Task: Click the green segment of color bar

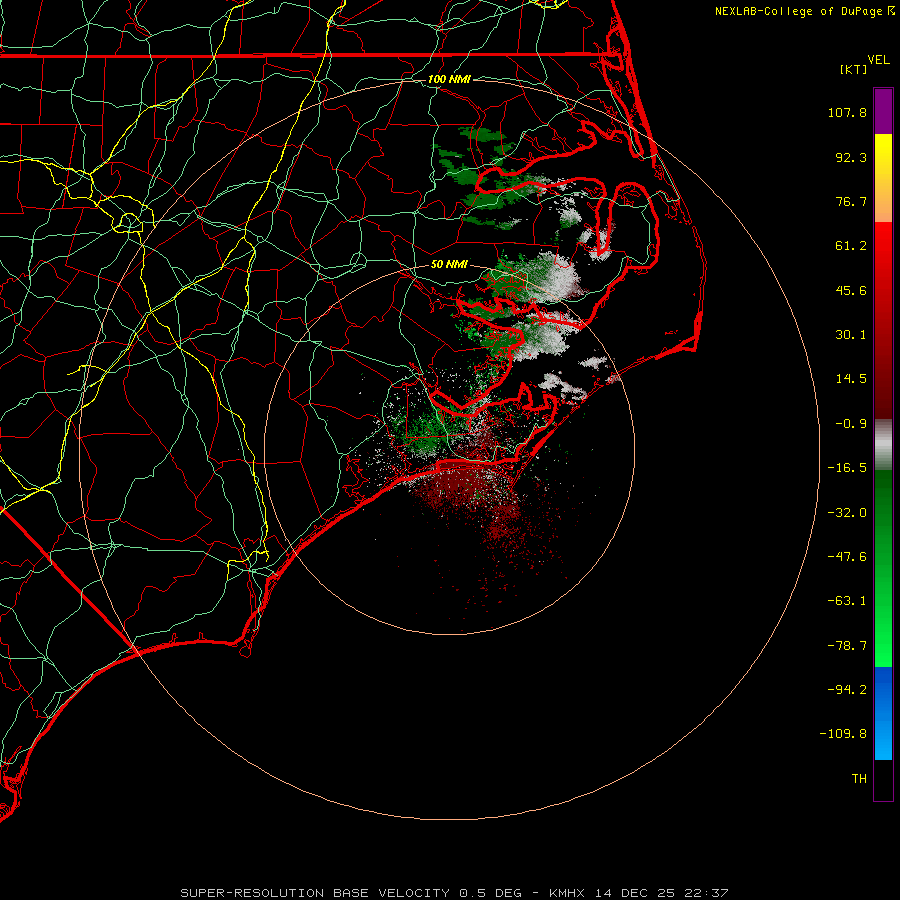Action: [x=883, y=568]
